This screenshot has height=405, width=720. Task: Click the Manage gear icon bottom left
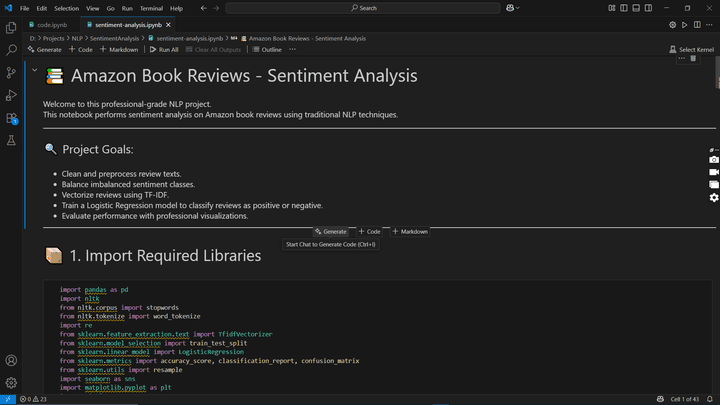tap(11, 382)
